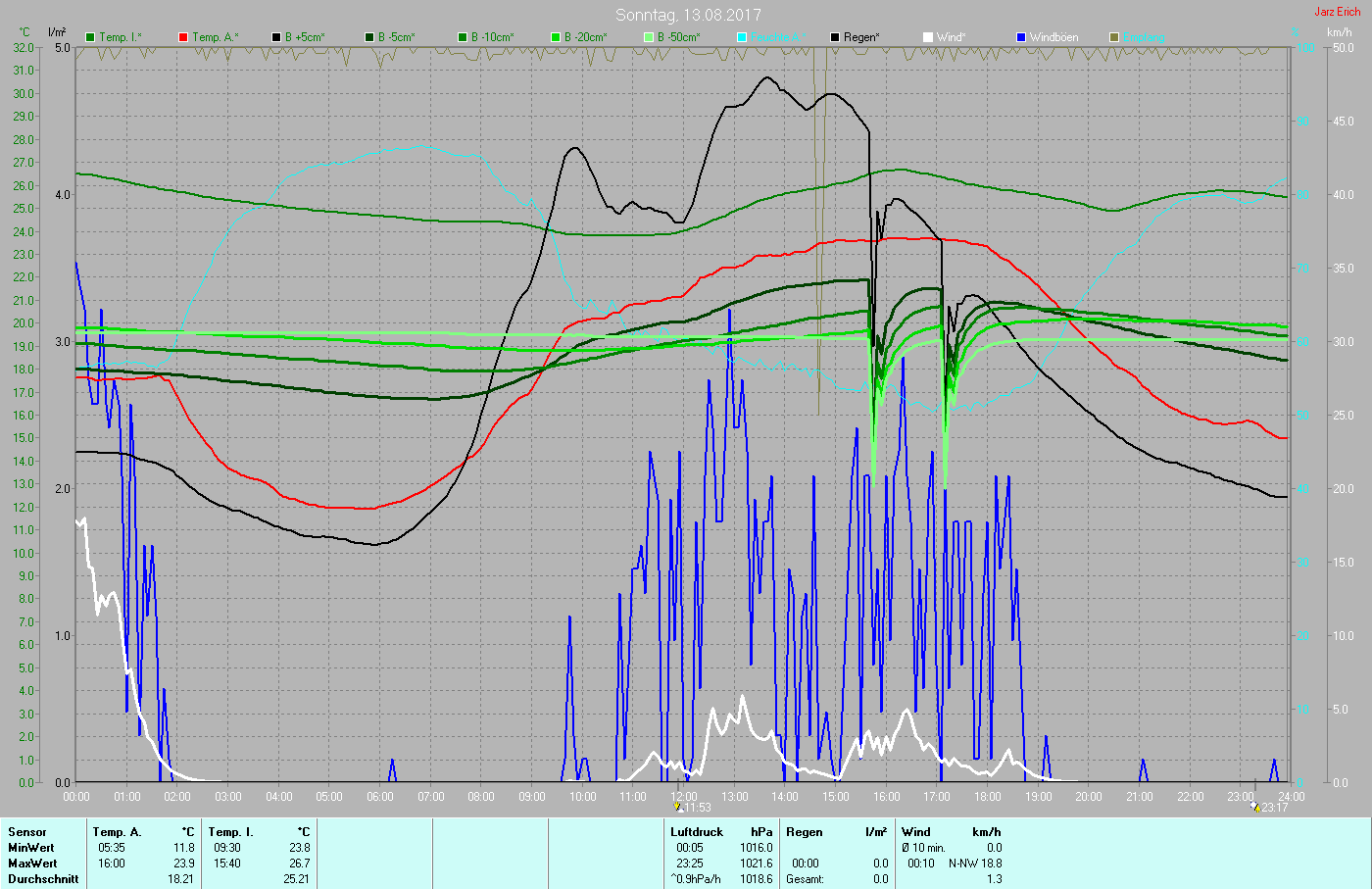Toggle the Regen legend label
Screen dimensions: 1372x889
tap(861, 37)
